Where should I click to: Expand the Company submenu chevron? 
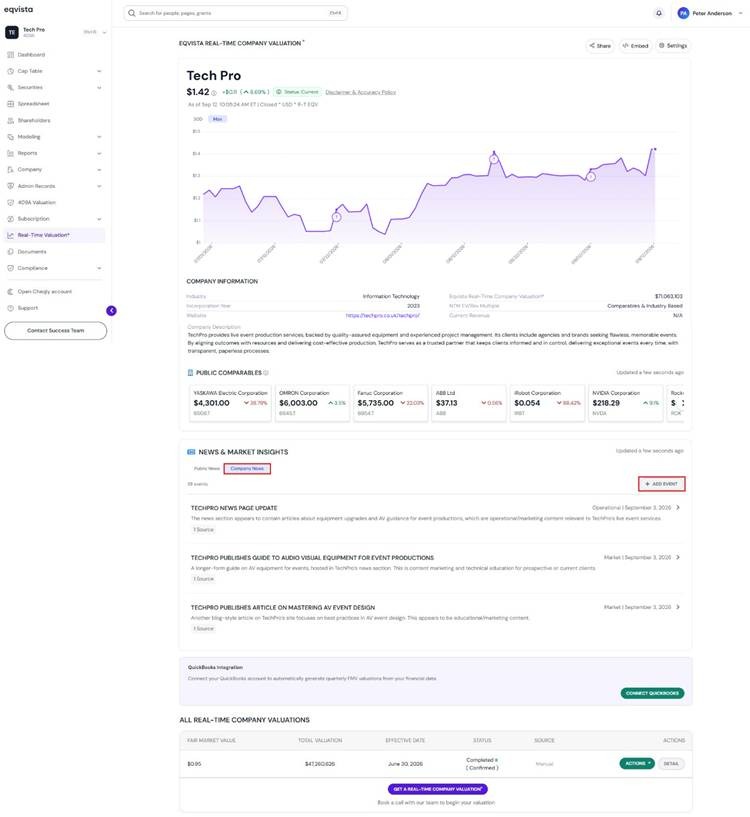(x=99, y=169)
